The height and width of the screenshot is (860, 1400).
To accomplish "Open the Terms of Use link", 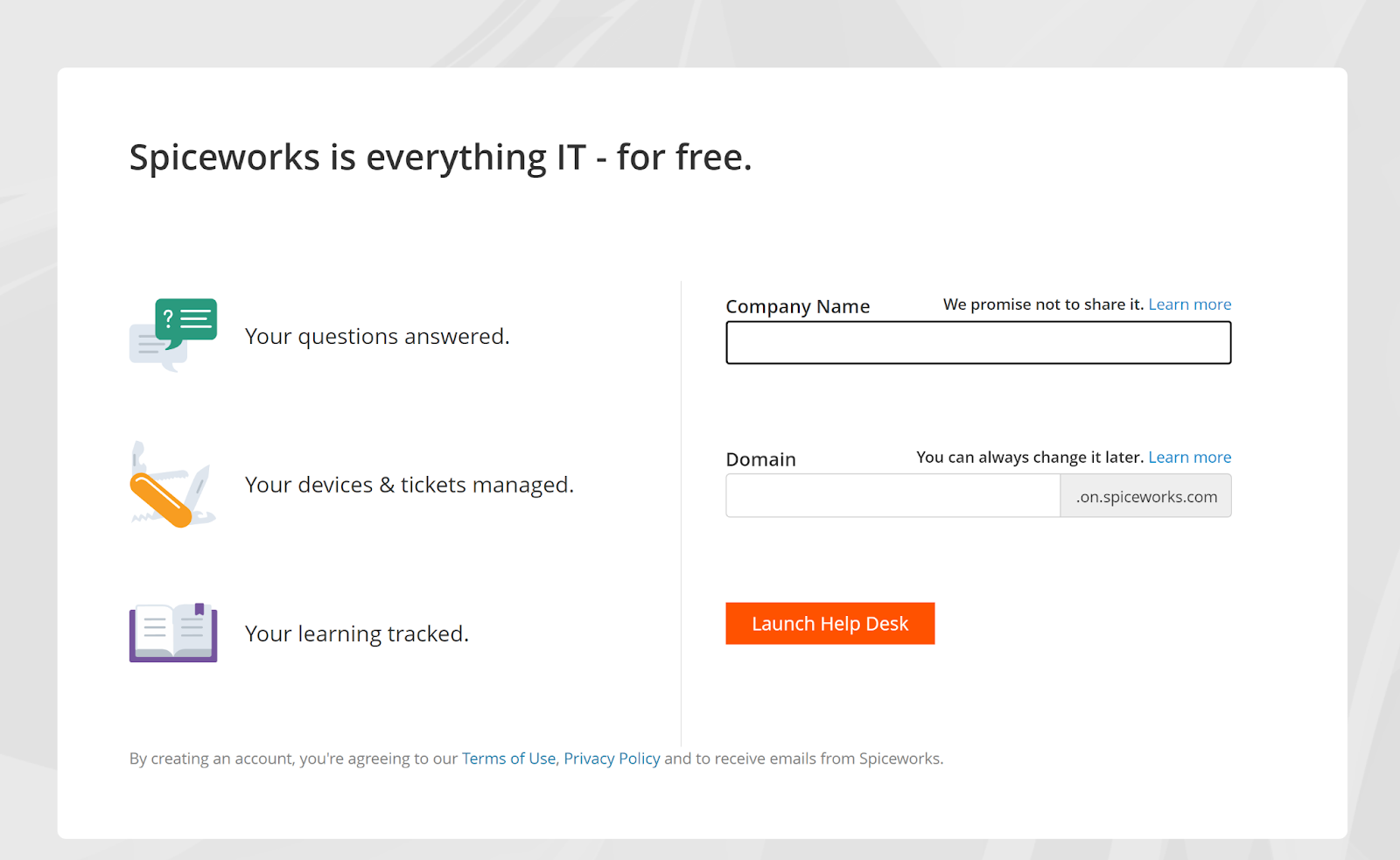I will pos(508,759).
